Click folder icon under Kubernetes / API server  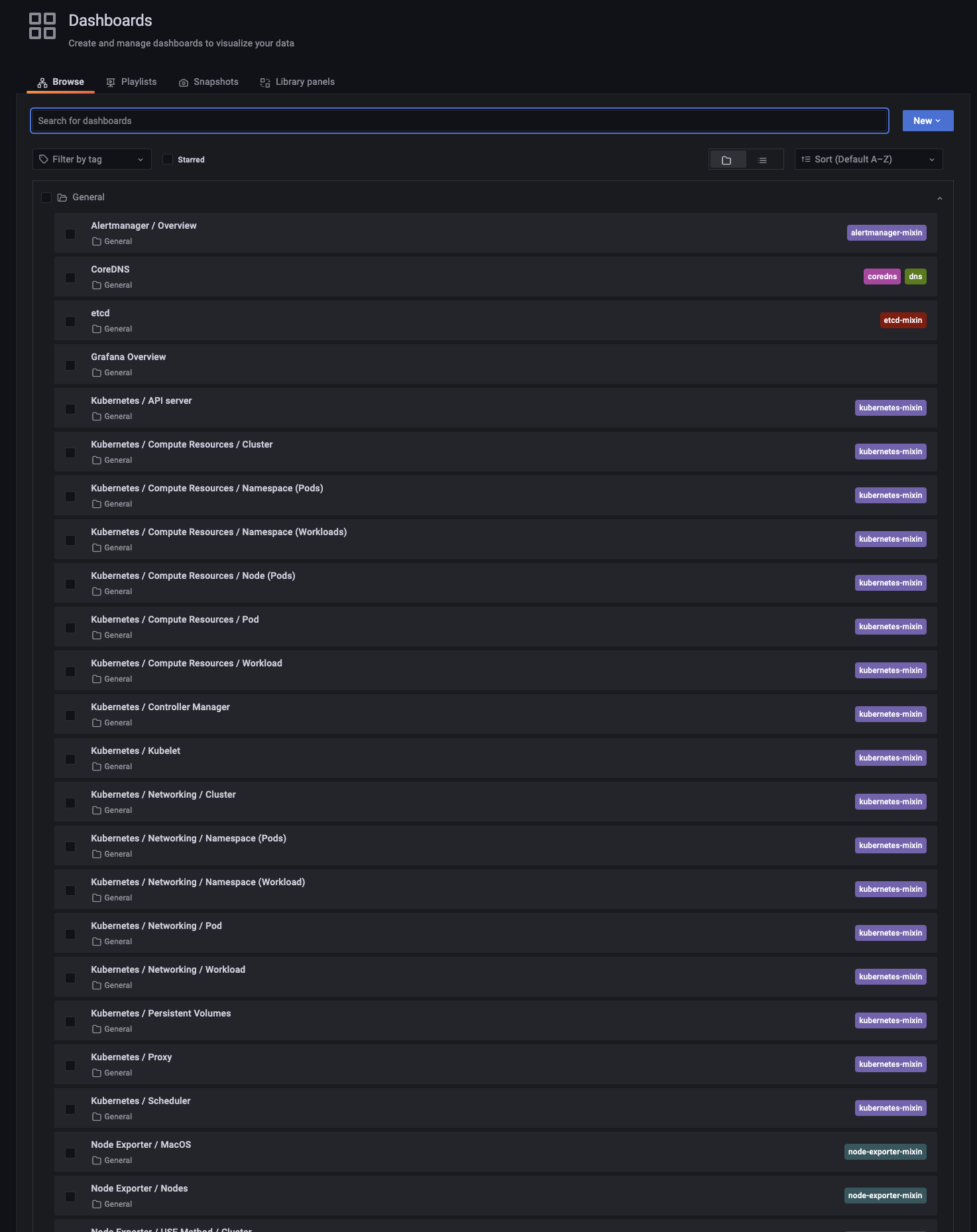pyautogui.click(x=97, y=416)
